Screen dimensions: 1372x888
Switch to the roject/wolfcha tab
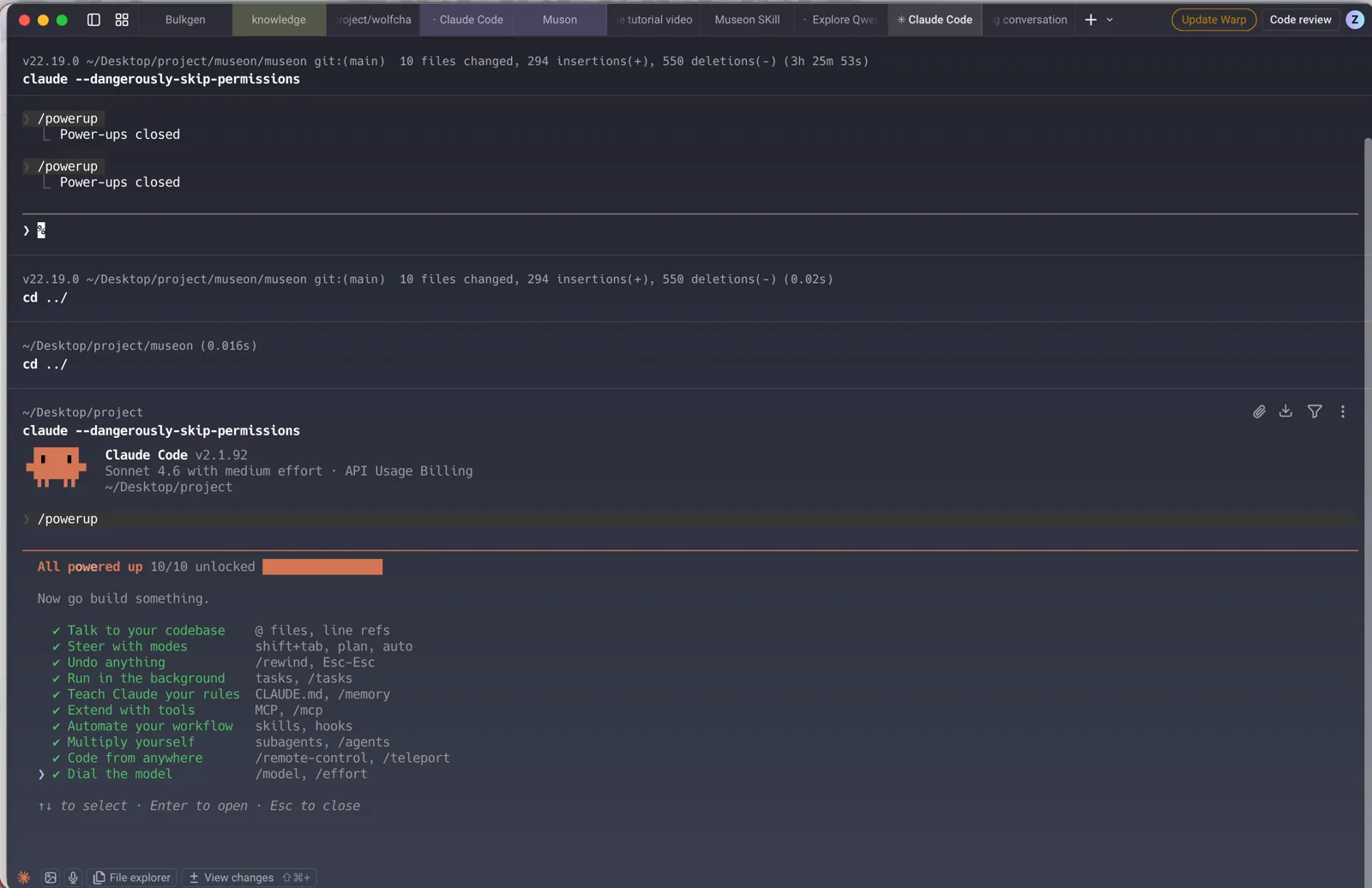pos(373,20)
